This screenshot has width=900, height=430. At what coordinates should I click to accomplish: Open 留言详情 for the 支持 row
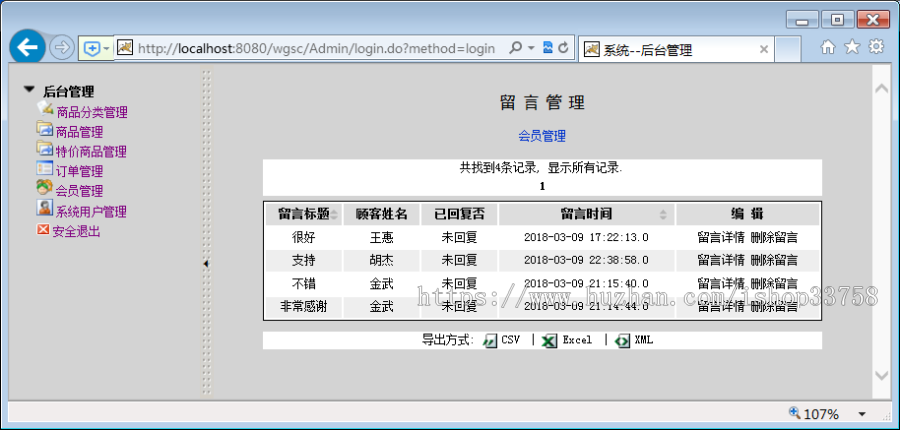(x=721, y=261)
